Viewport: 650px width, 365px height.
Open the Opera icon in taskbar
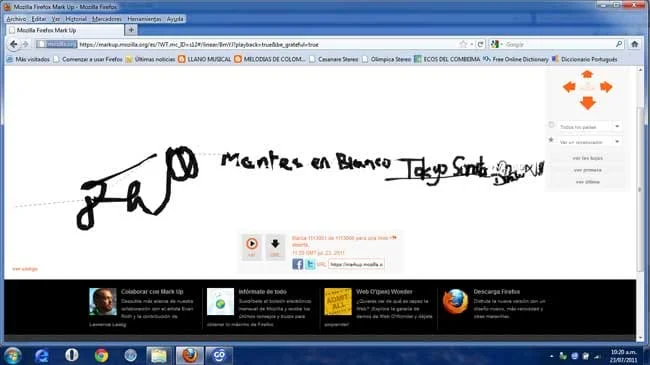71,355
